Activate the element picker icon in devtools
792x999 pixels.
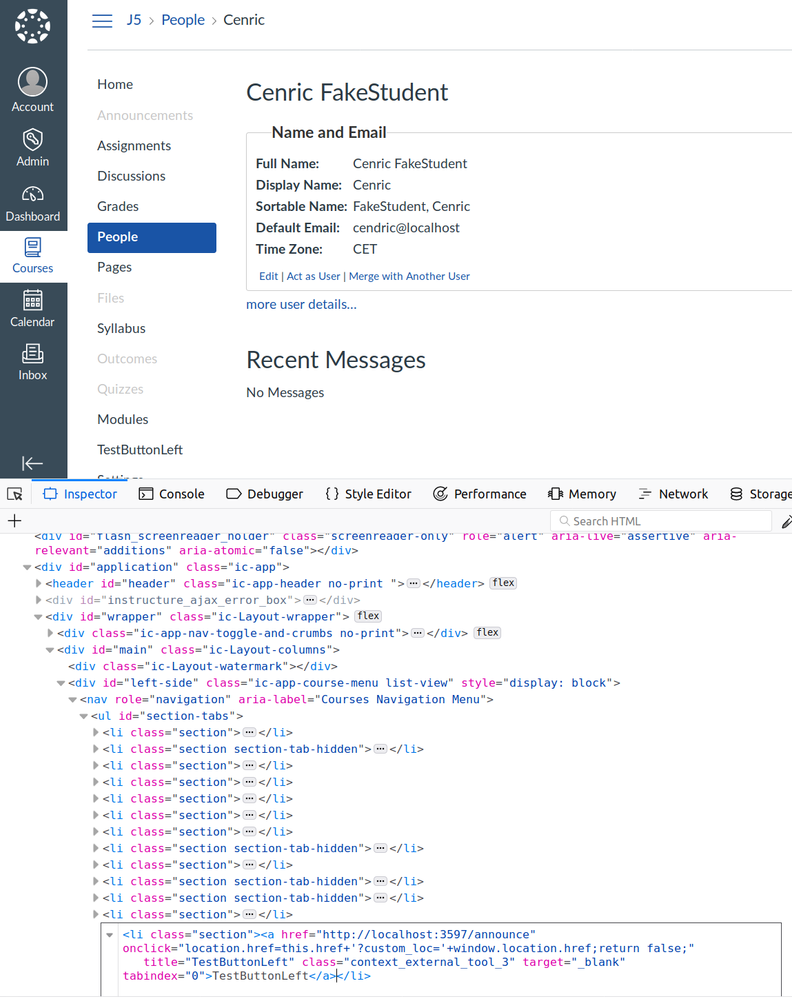[x=15, y=494]
